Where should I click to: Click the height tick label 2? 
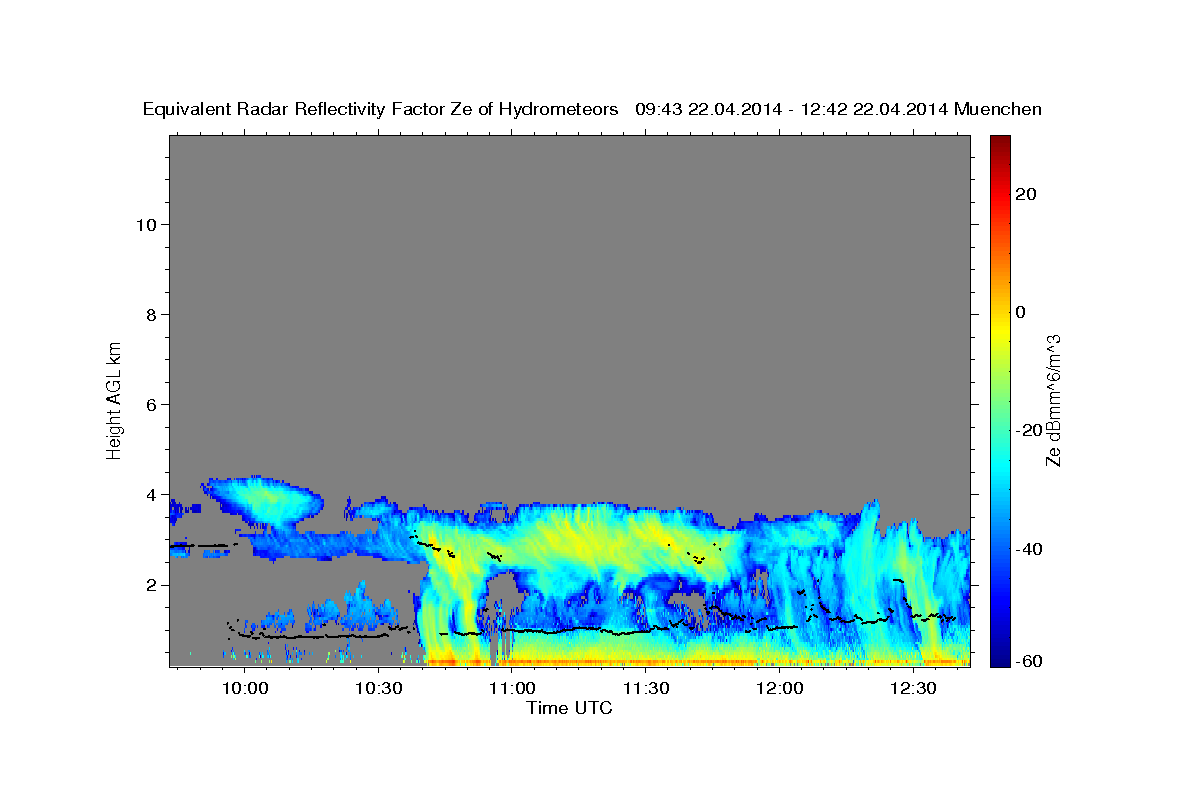(x=152, y=585)
